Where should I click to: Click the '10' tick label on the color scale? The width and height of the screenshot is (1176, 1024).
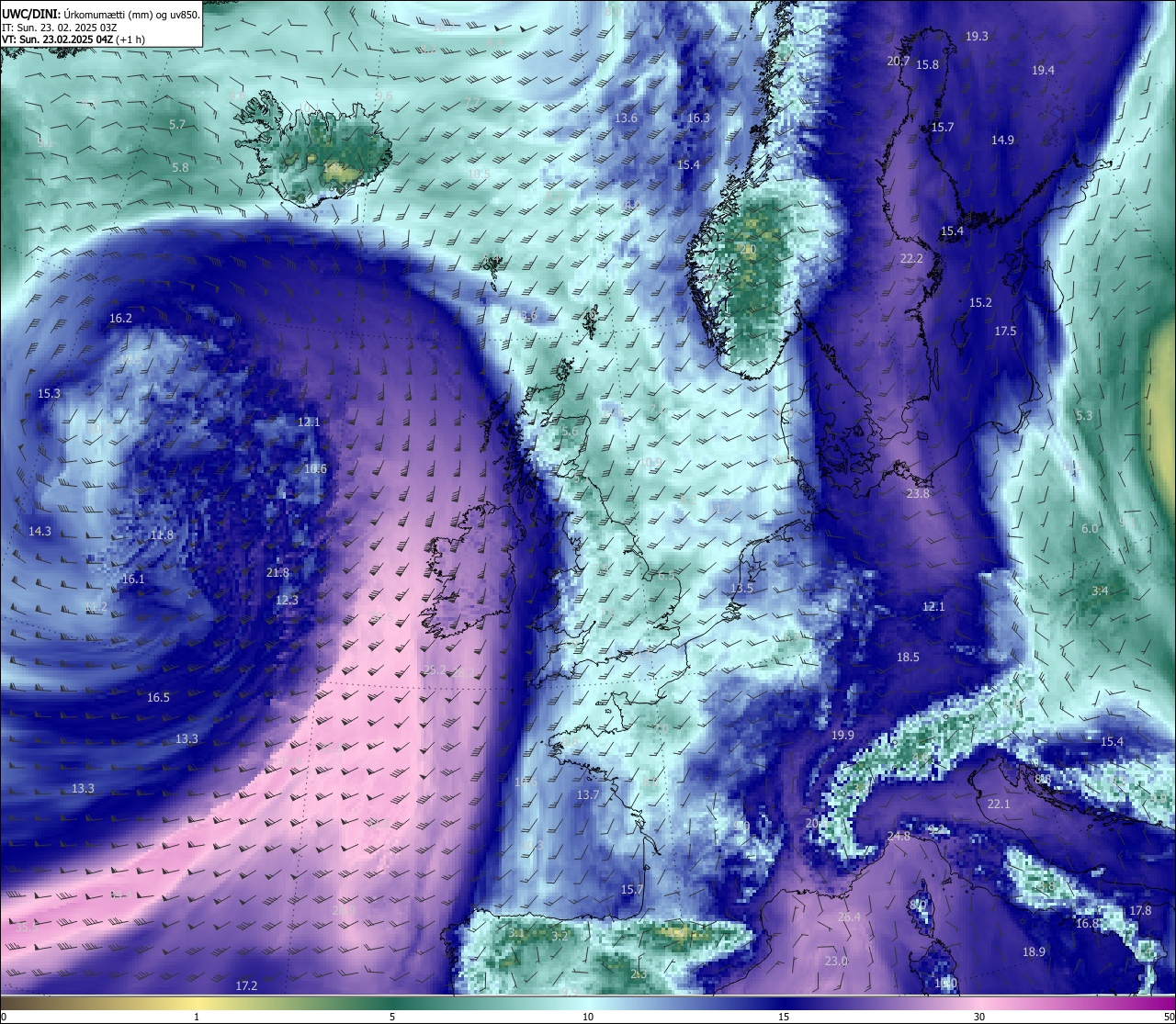(x=588, y=1017)
